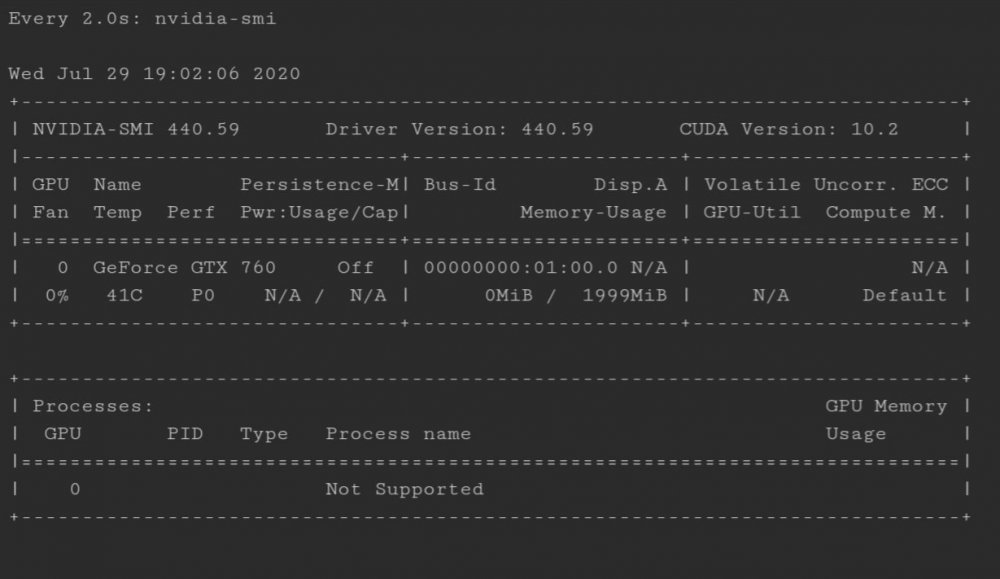The width and height of the screenshot is (1000, 579).
Task: Click the Persistence-M column header
Action: click(320, 185)
